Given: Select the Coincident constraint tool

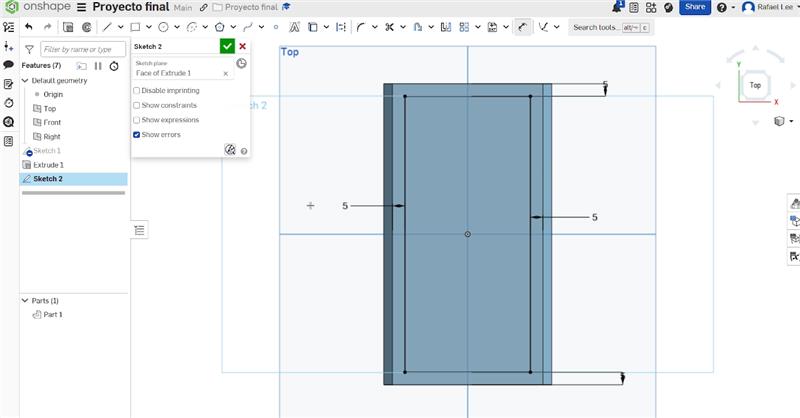Looking at the screenshot, I should coord(543,27).
